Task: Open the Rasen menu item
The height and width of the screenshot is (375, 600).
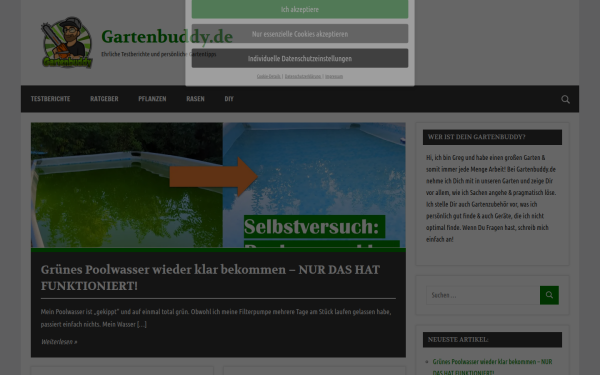Action: tap(195, 99)
